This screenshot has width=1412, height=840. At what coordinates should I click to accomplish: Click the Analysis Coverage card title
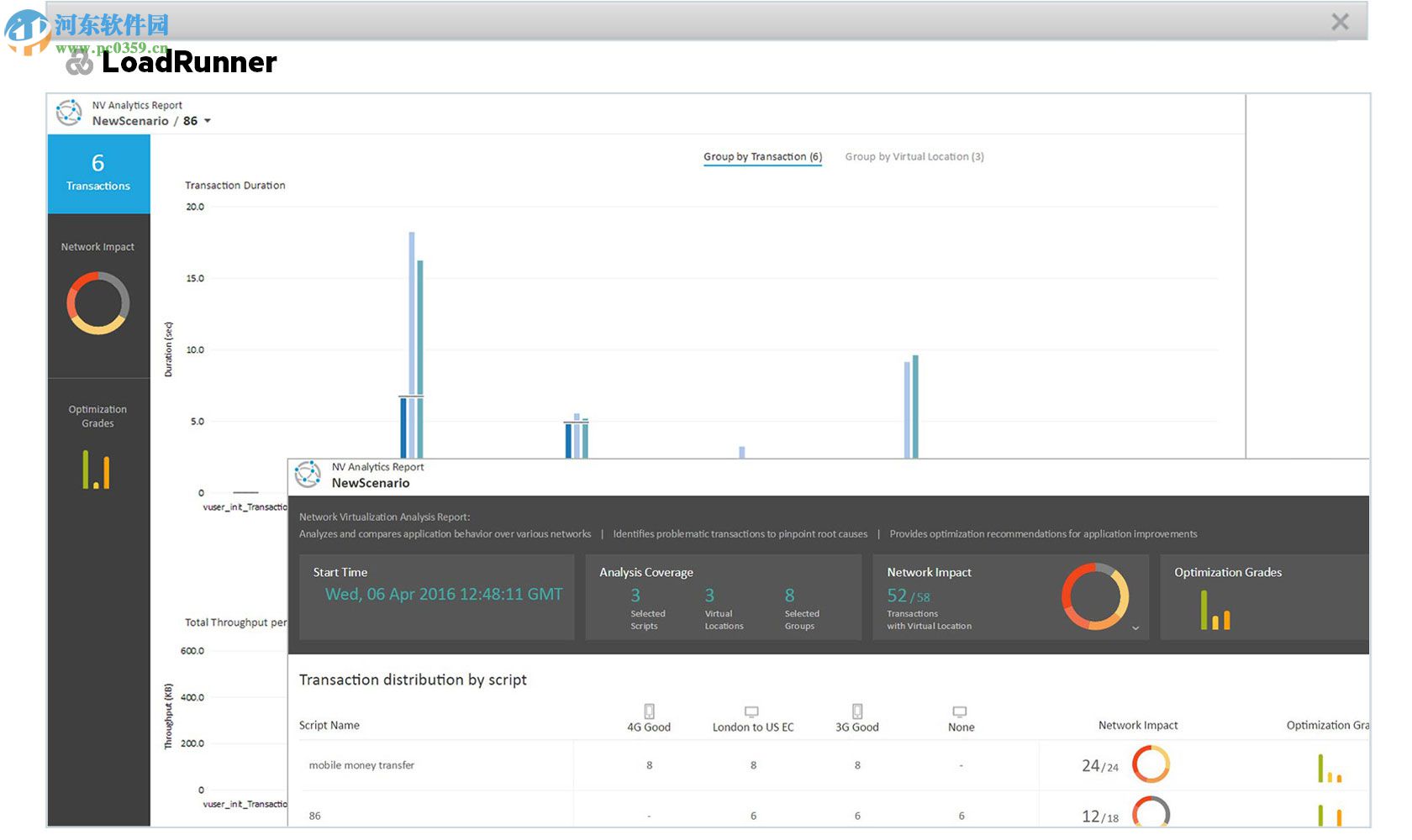tap(646, 573)
